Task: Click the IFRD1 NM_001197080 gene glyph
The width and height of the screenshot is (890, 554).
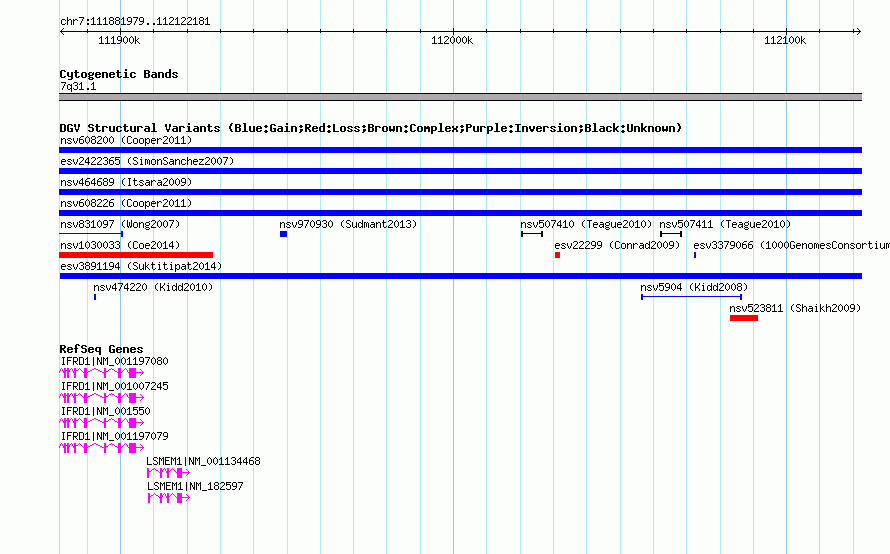Action: coord(102,373)
